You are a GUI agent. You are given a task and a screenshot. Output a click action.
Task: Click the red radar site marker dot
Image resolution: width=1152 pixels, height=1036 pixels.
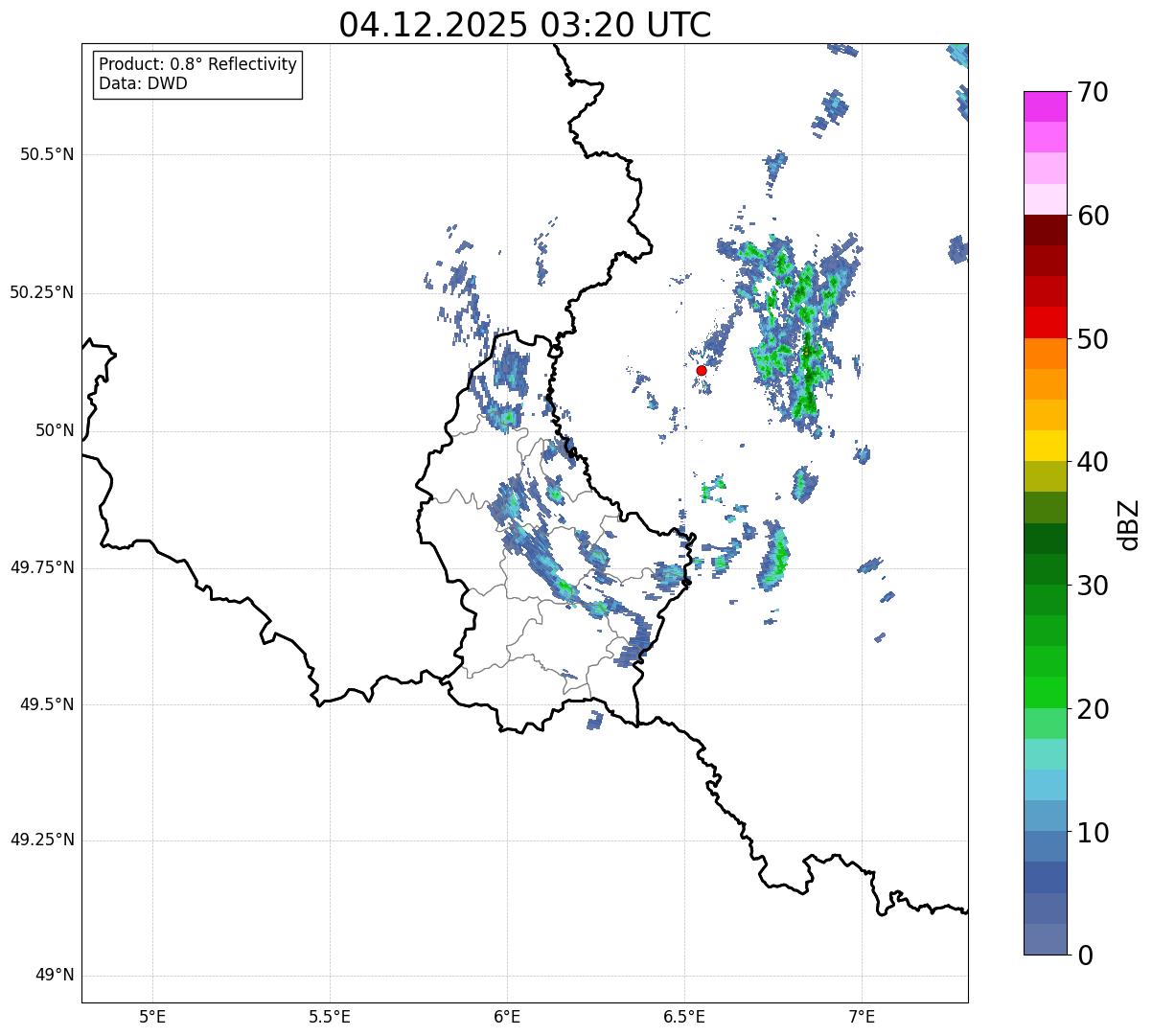(x=702, y=370)
